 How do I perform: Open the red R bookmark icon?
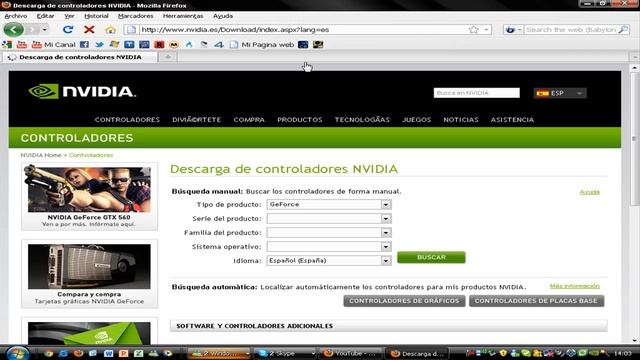[159, 44]
